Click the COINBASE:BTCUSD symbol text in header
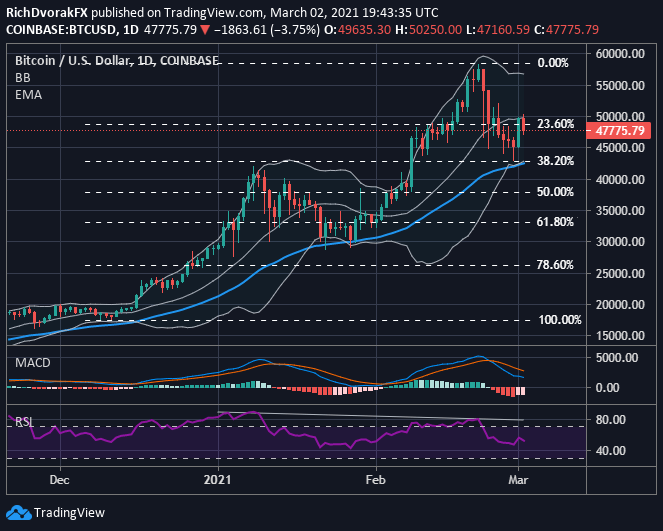The image size is (663, 531). click(61, 30)
